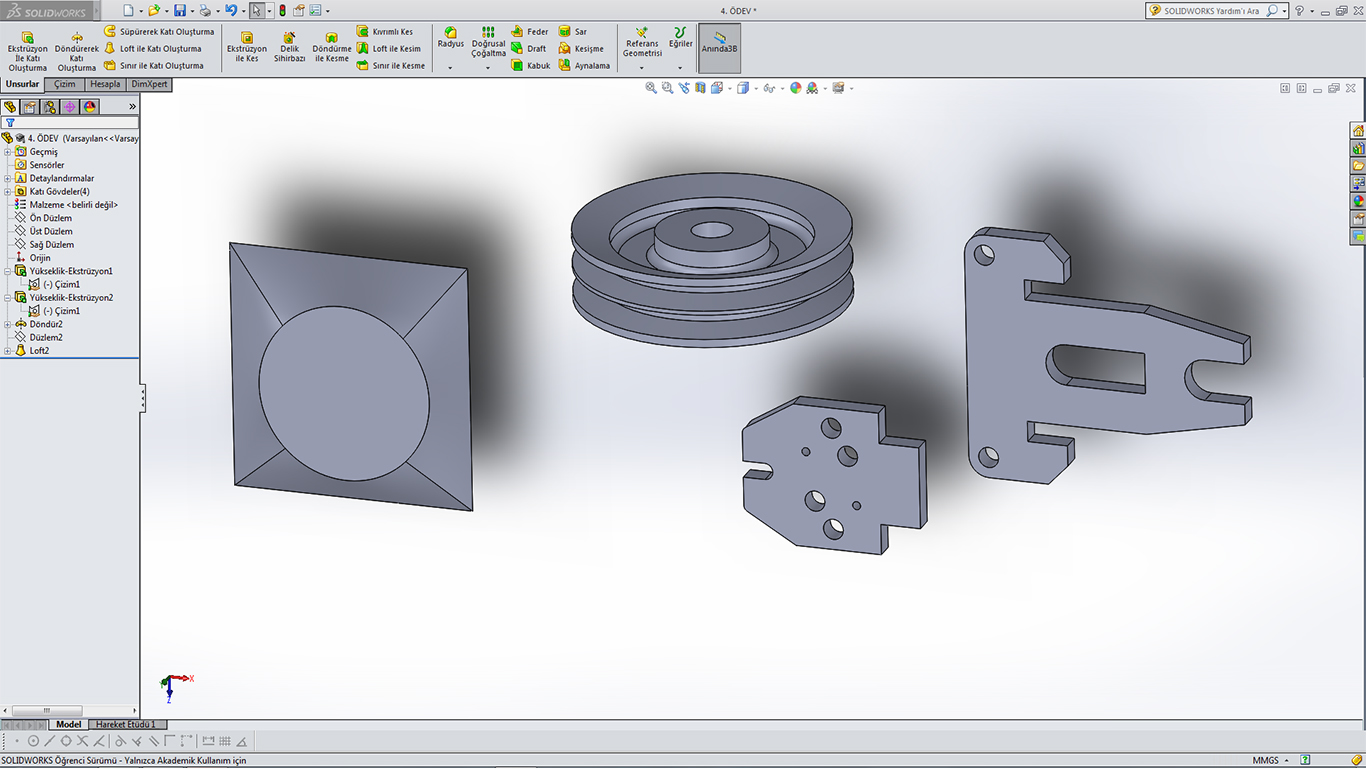Select Loft ile Katı Oluşturma tool
Image resolution: width=1366 pixels, height=768 pixels.
click(x=153, y=48)
